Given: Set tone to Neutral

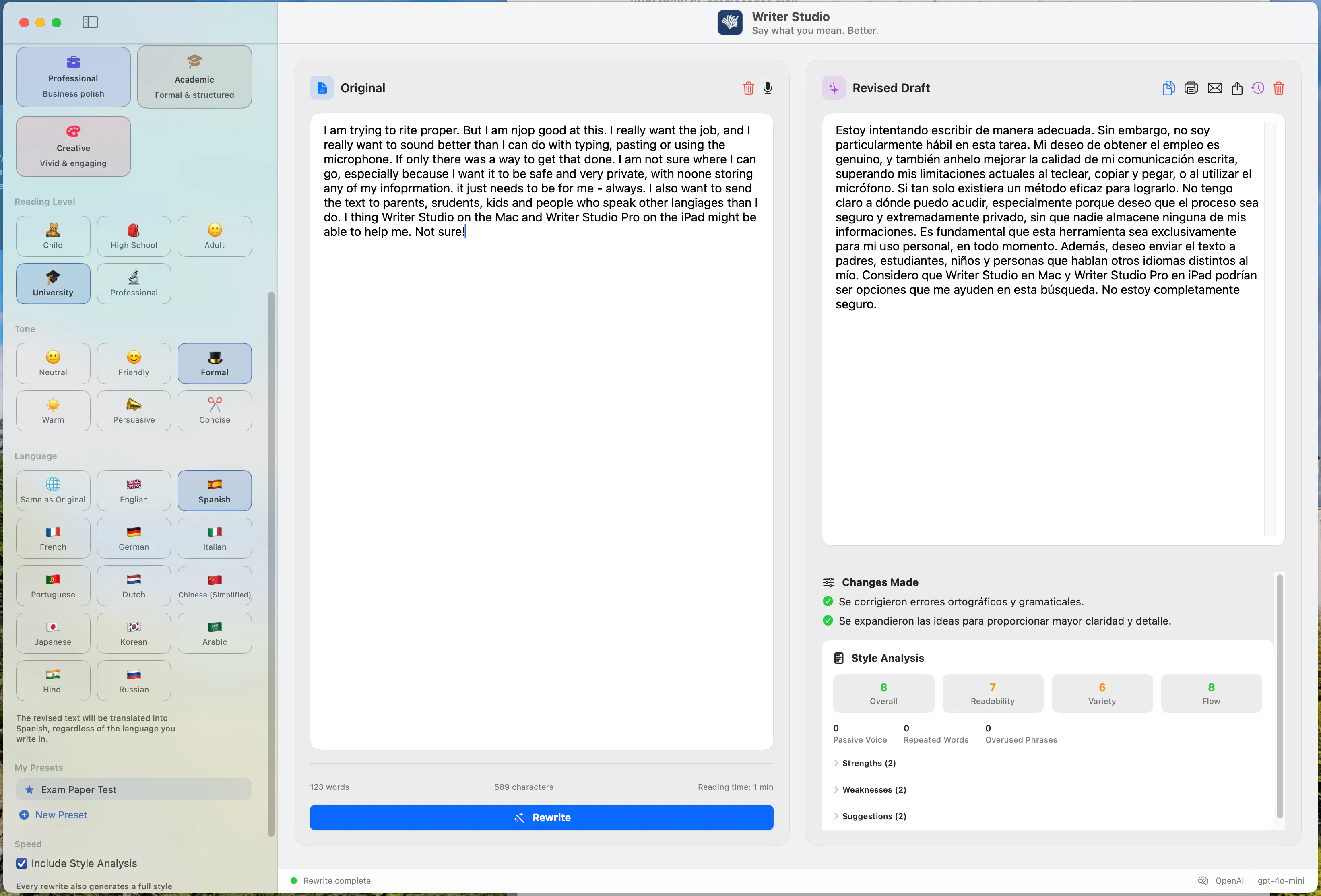Looking at the screenshot, I should pyautogui.click(x=53, y=363).
